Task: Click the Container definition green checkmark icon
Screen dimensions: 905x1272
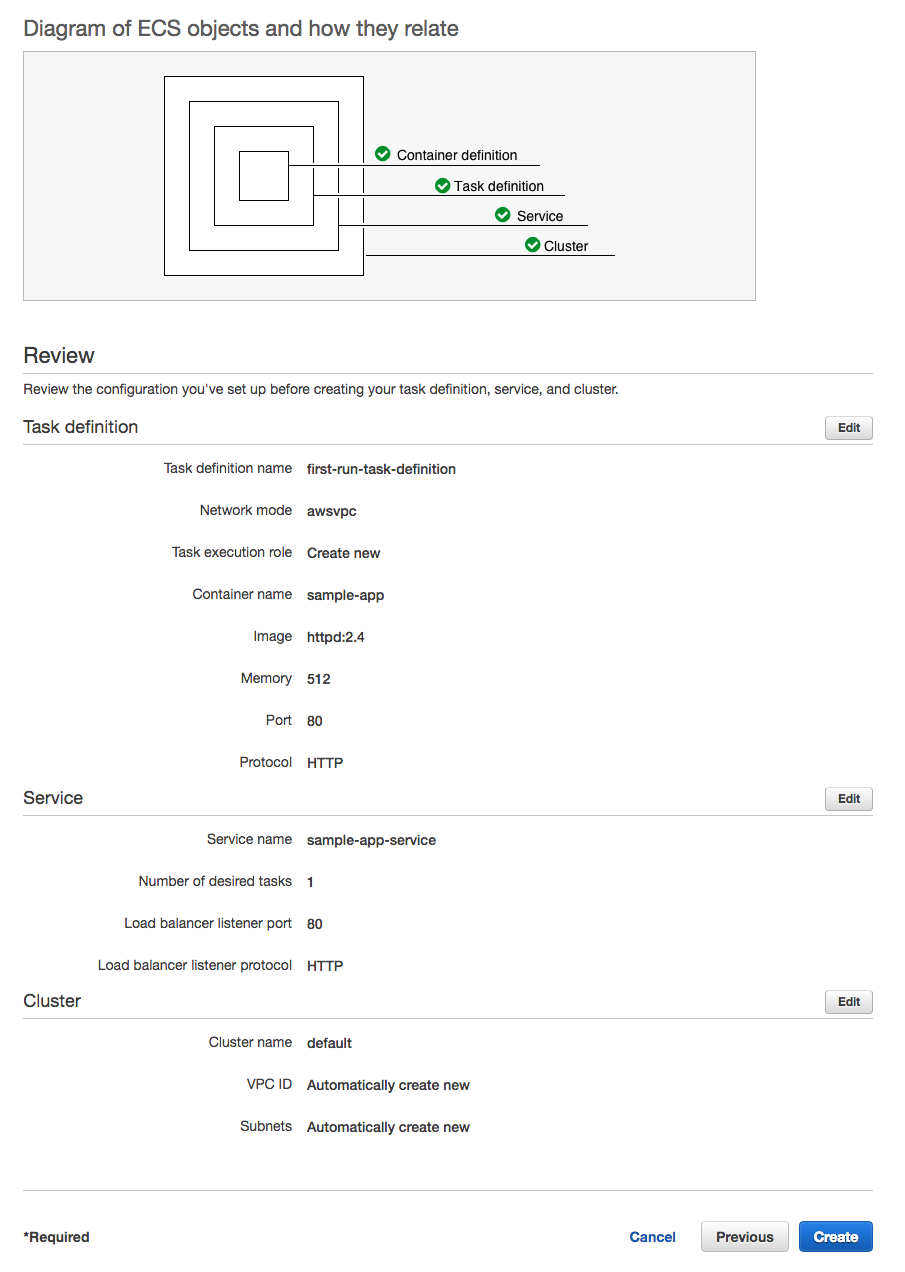Action: pyautogui.click(x=382, y=154)
